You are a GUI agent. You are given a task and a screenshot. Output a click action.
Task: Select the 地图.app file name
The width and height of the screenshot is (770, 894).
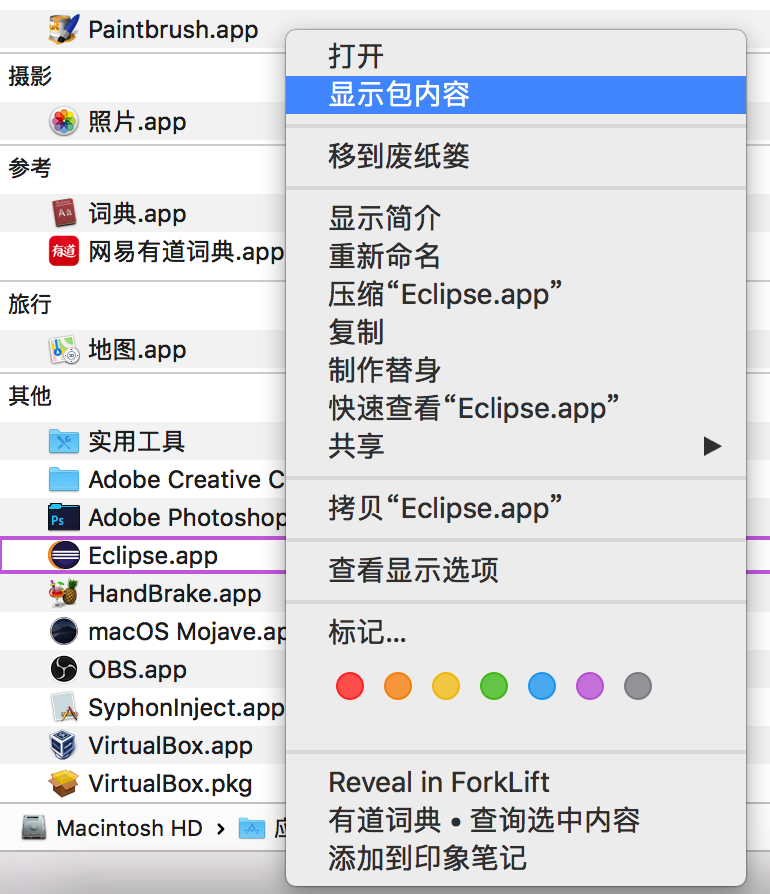click(x=137, y=350)
